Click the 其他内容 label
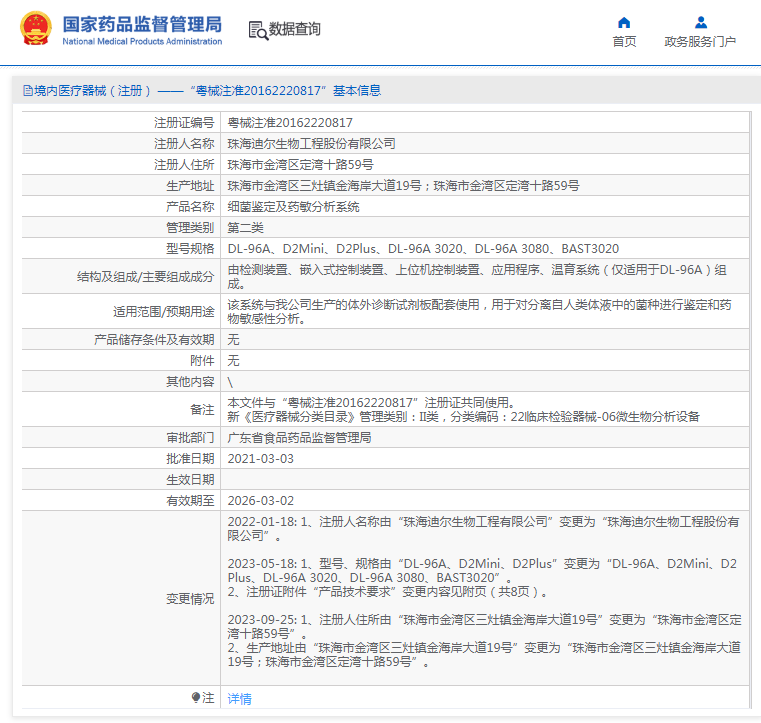The image size is (761, 723). coord(190,382)
